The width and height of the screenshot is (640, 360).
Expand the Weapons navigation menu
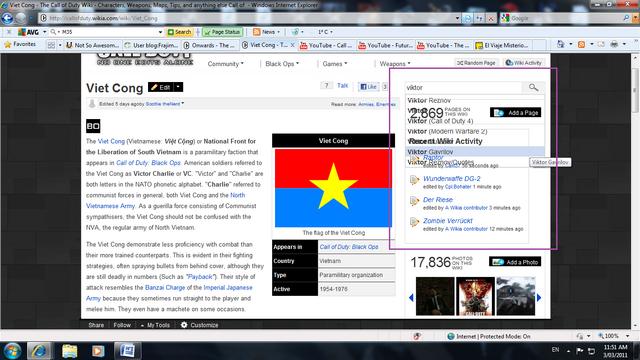click(x=395, y=64)
